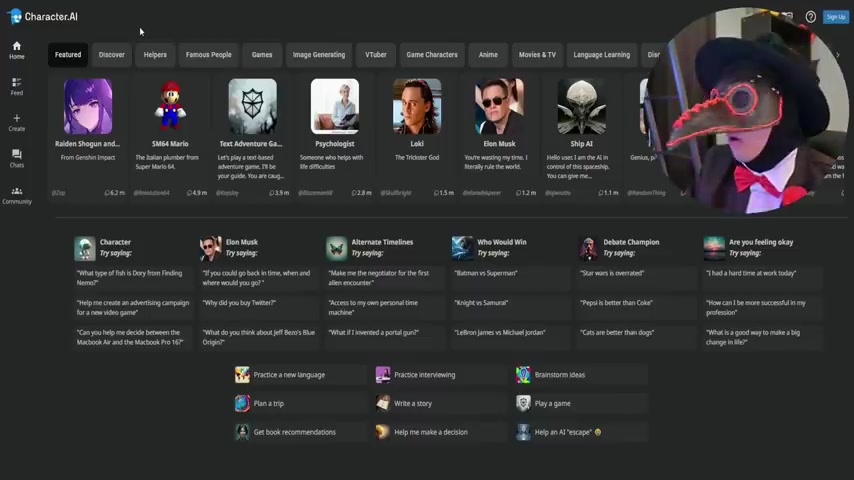Click the Alternate Timelines butterfly icon

[x=337, y=248]
